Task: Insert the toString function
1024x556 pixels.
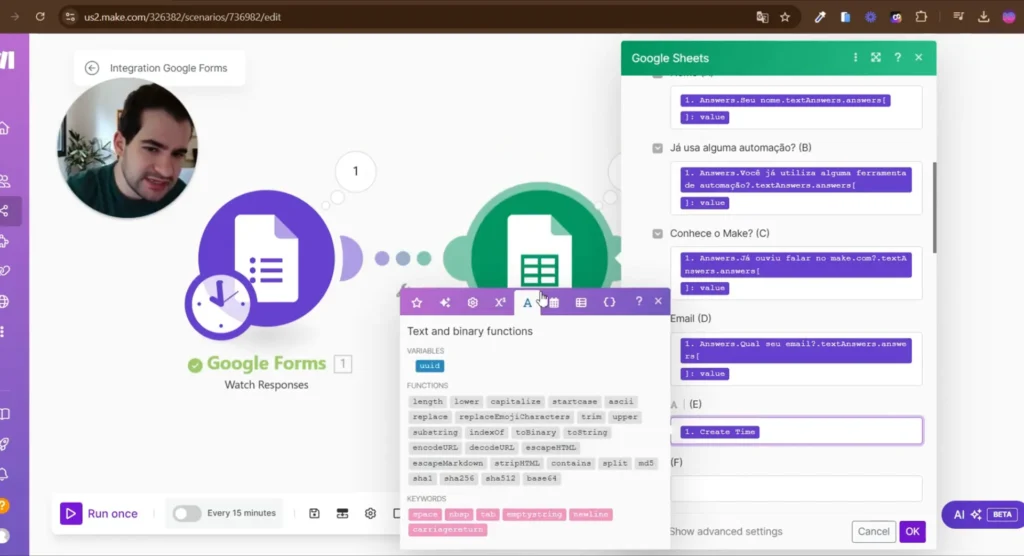Action: pos(587,433)
